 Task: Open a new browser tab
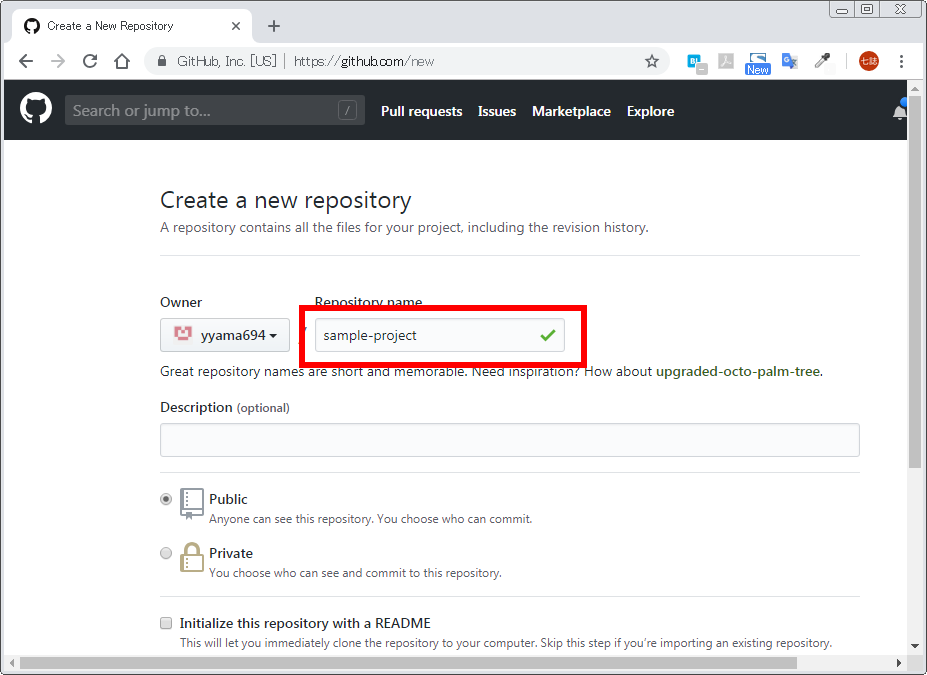pyautogui.click(x=274, y=26)
